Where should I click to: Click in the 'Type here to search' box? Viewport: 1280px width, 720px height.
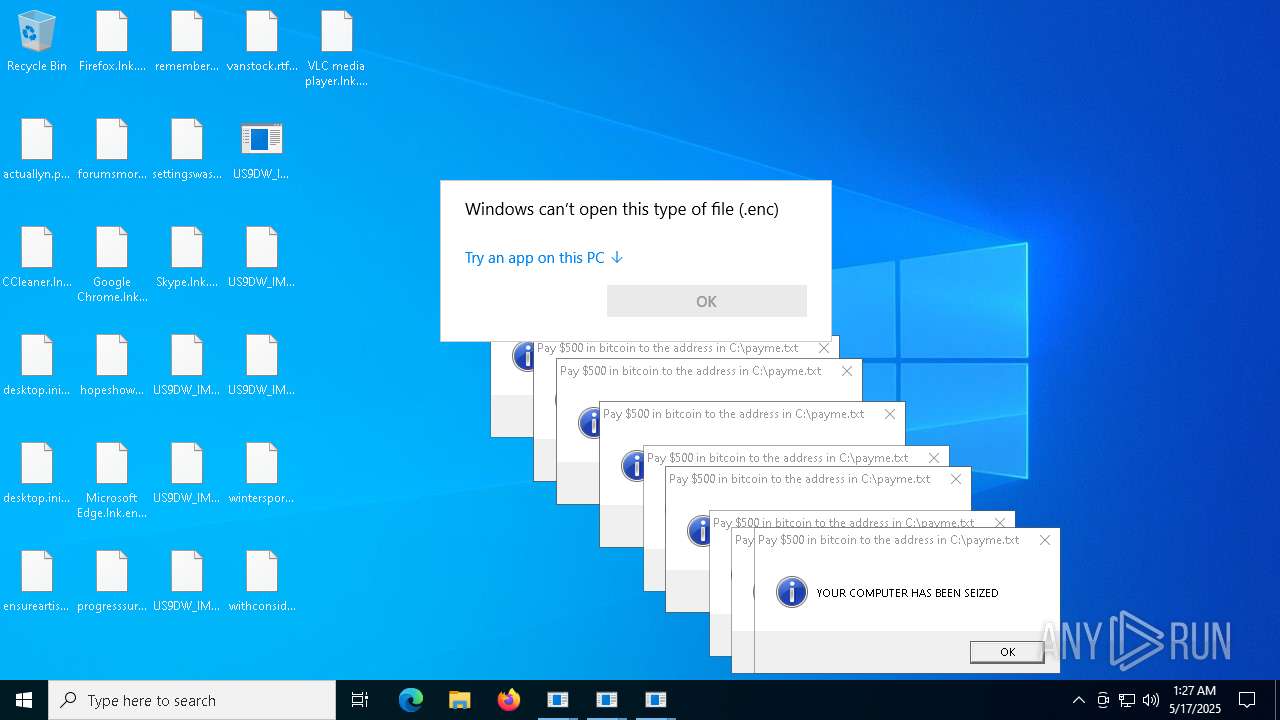pyautogui.click(x=192, y=700)
